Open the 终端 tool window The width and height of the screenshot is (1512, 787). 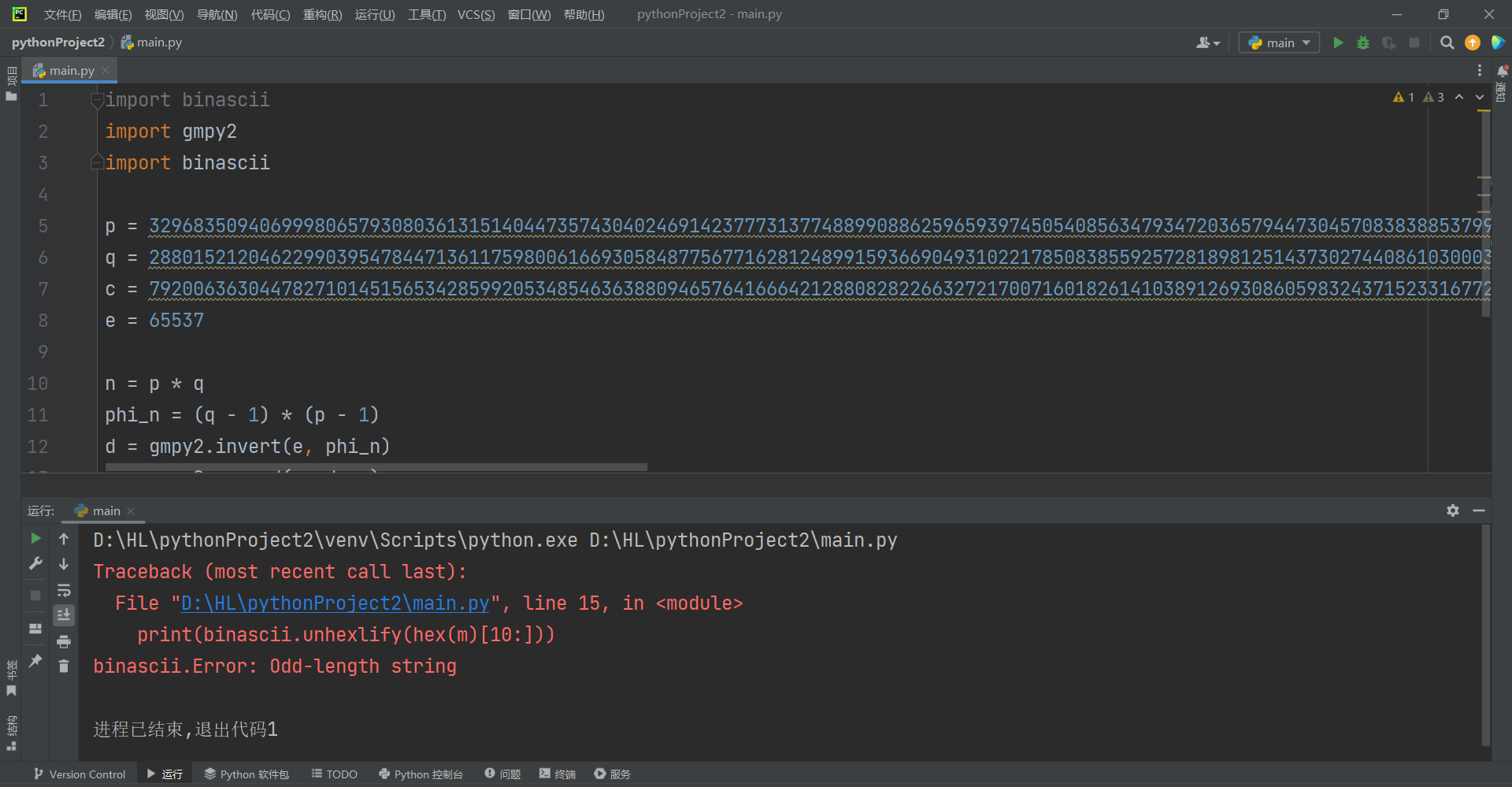click(x=558, y=774)
